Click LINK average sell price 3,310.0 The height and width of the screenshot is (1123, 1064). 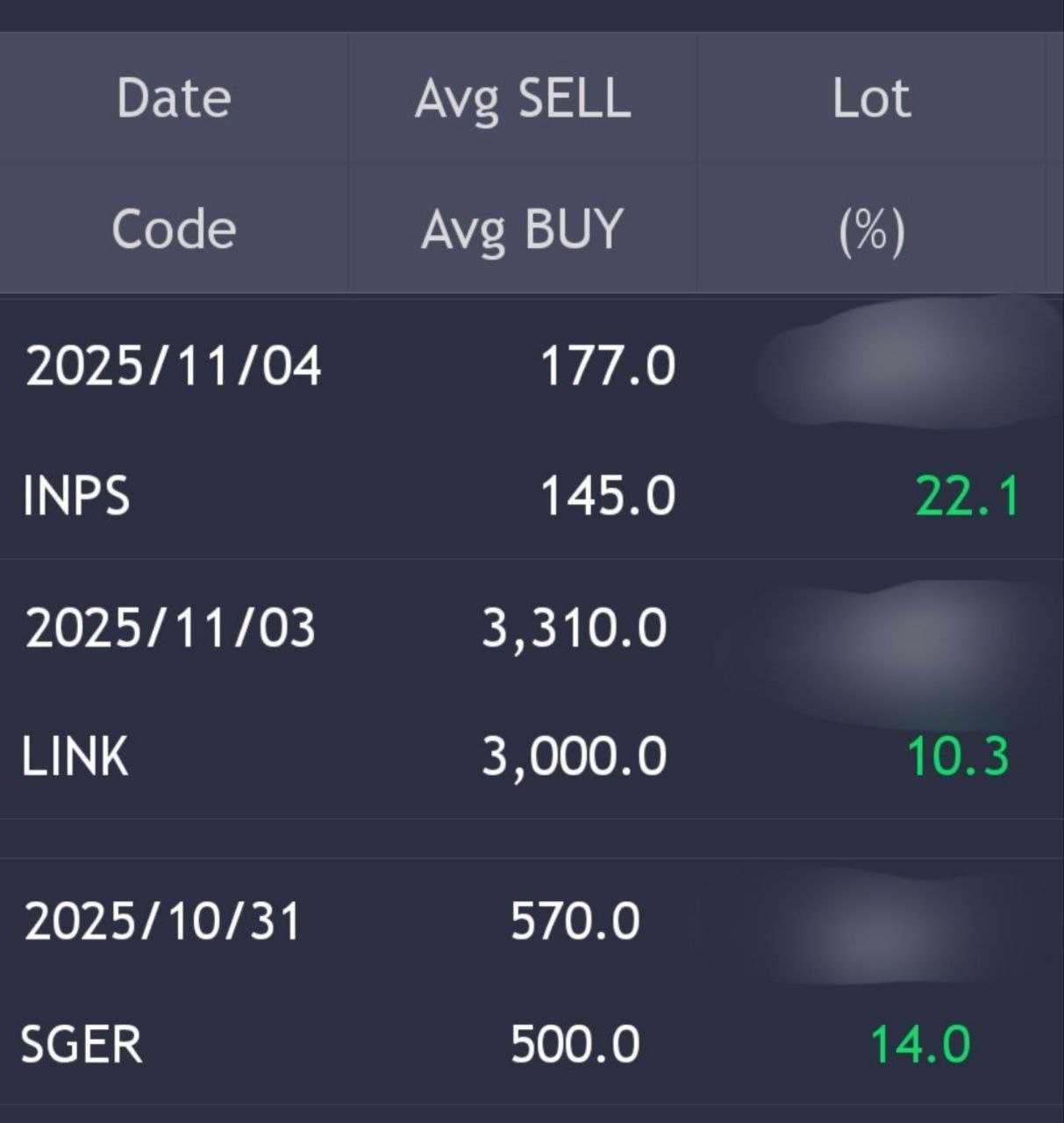(575, 628)
